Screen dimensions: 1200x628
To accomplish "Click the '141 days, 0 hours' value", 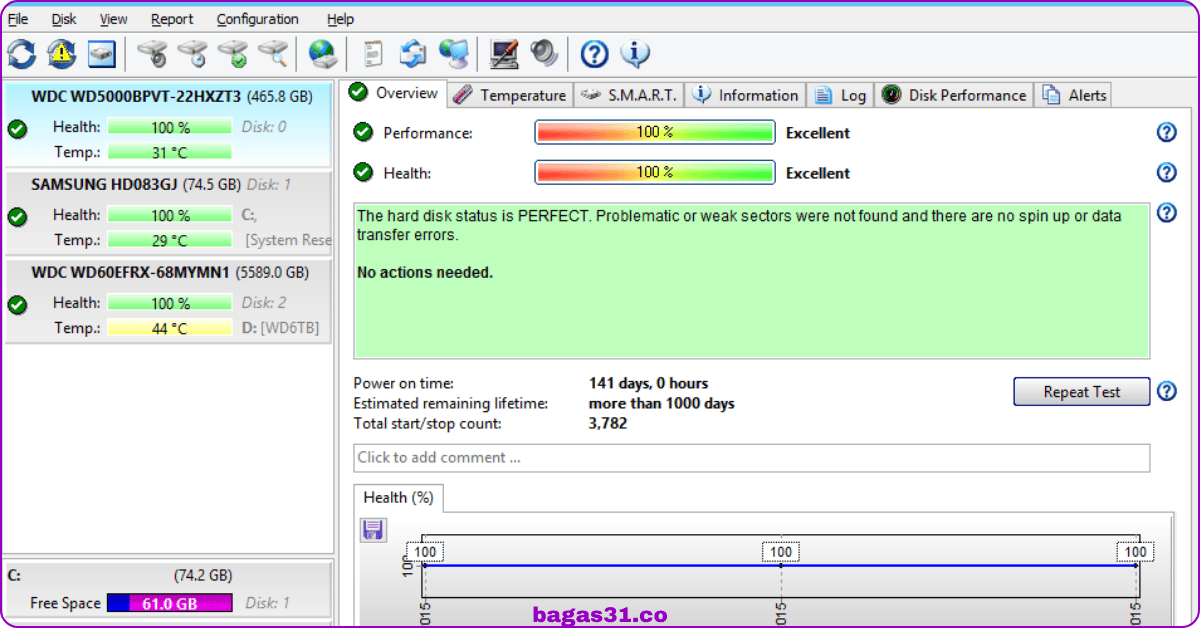I will coord(648,383).
